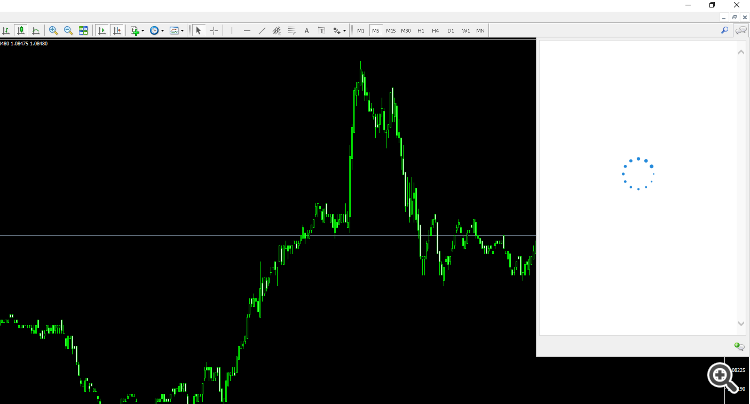Viewport: 750px width, 404px height.
Task: Close the inner chart window
Action: tap(745, 17)
